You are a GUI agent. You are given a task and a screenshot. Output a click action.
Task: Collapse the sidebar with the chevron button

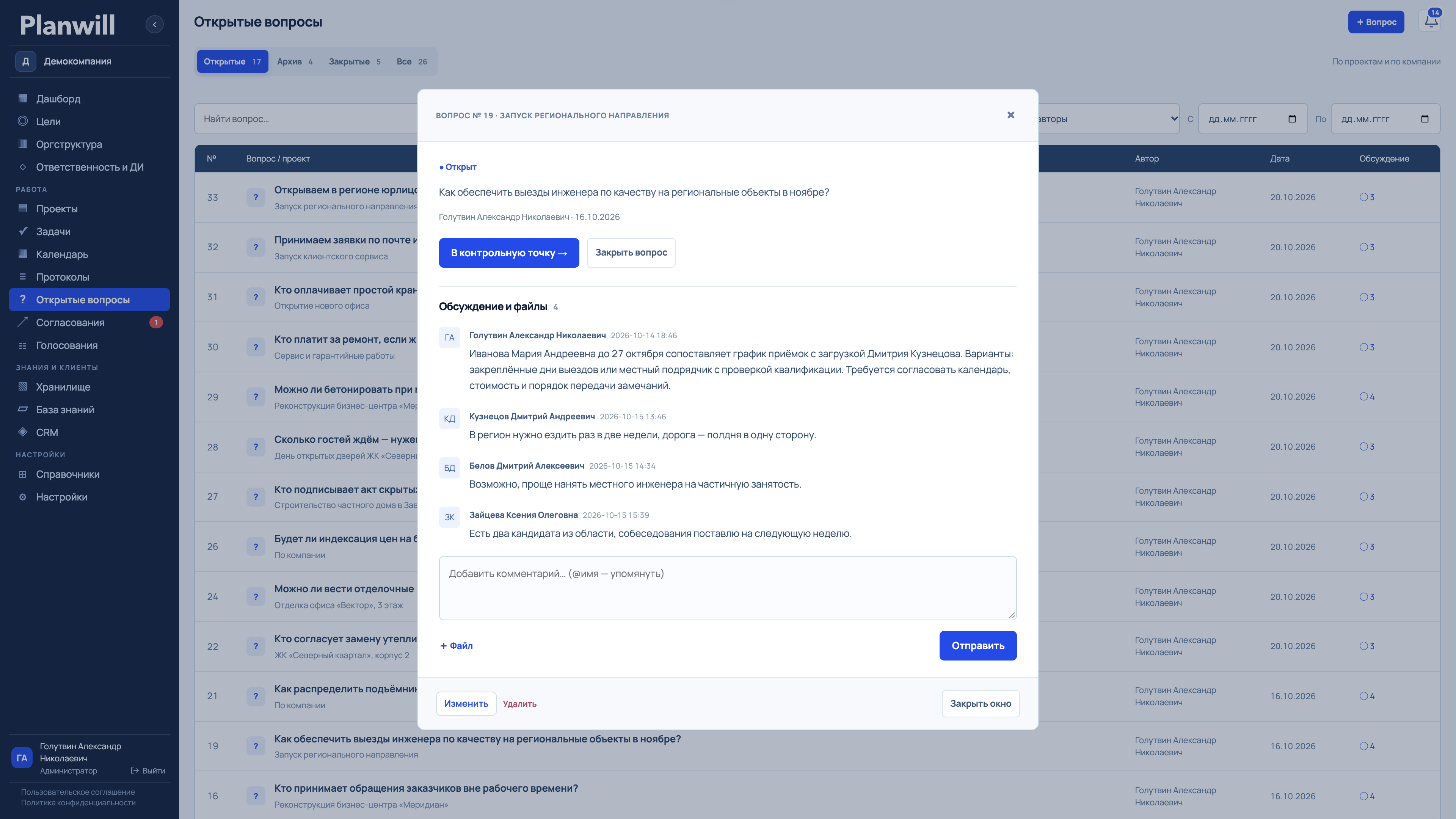pyautogui.click(x=154, y=24)
